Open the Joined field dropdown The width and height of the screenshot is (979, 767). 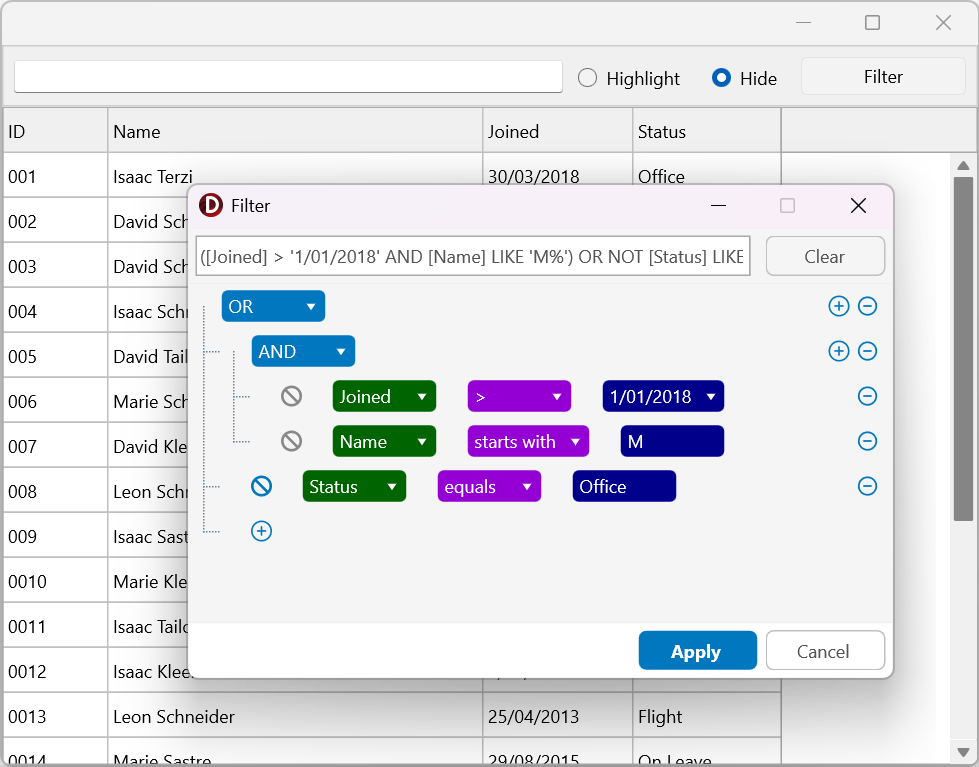point(384,396)
